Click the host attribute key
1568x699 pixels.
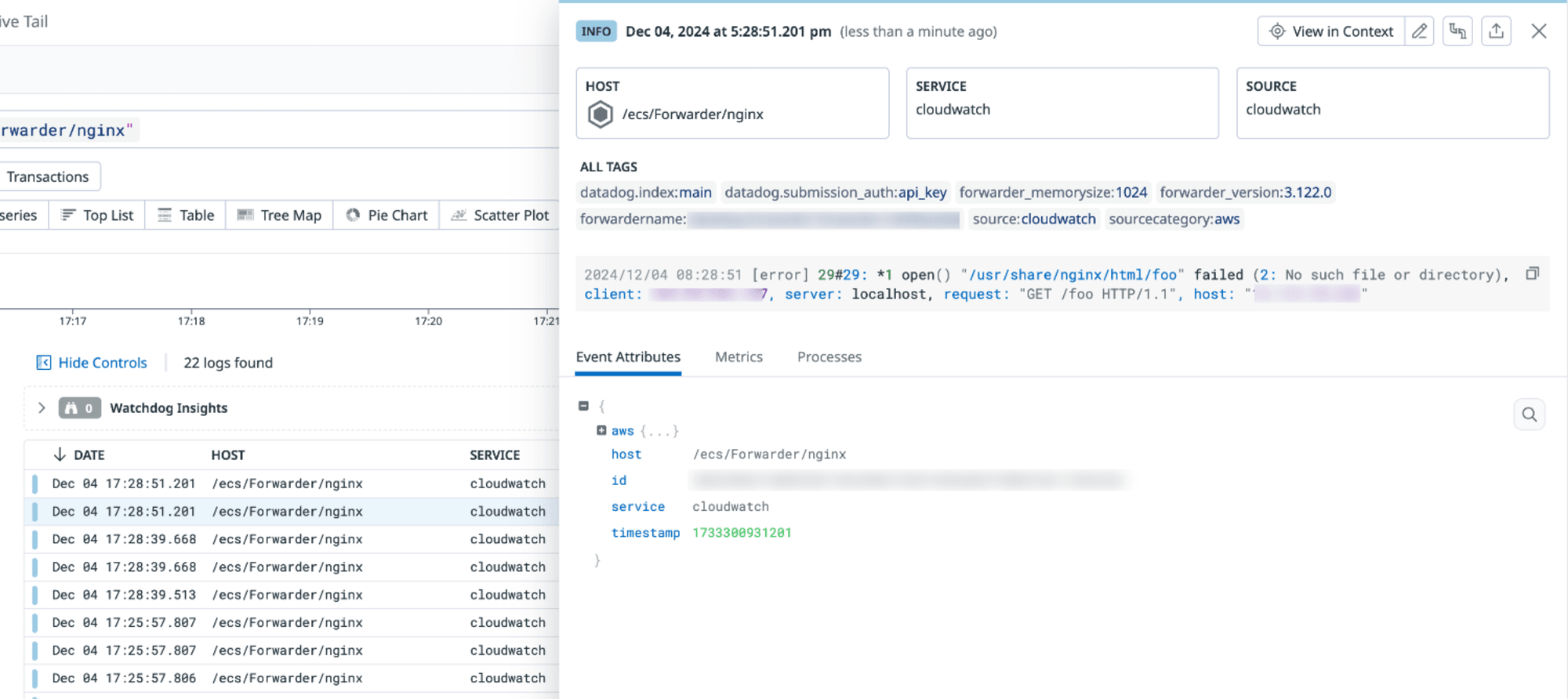(626, 455)
